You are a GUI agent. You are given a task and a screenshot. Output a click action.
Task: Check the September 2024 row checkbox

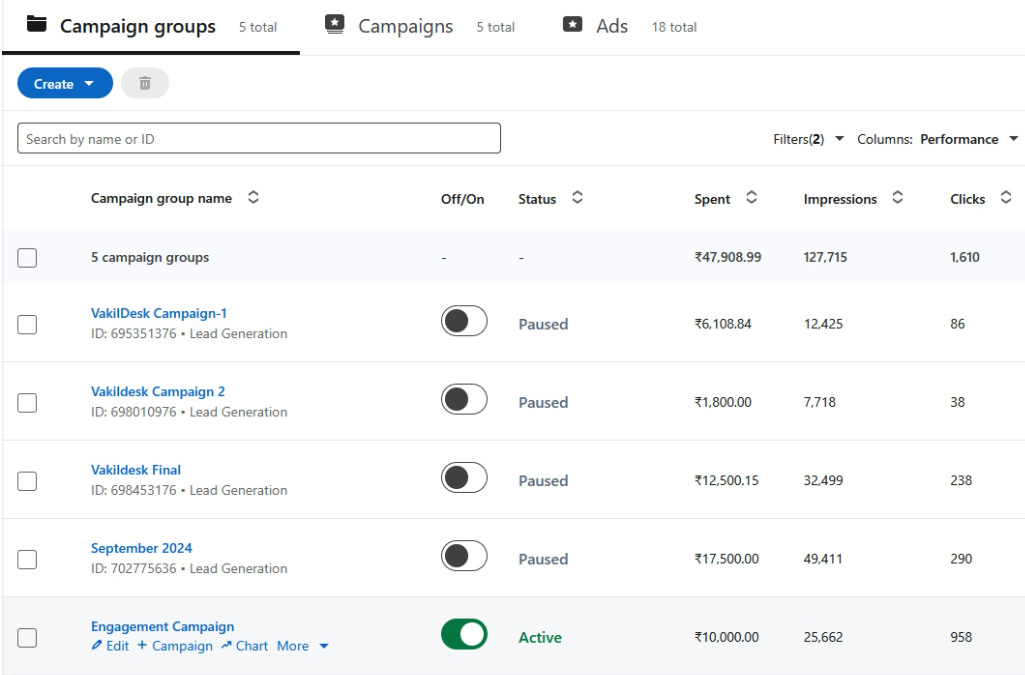(x=27, y=559)
